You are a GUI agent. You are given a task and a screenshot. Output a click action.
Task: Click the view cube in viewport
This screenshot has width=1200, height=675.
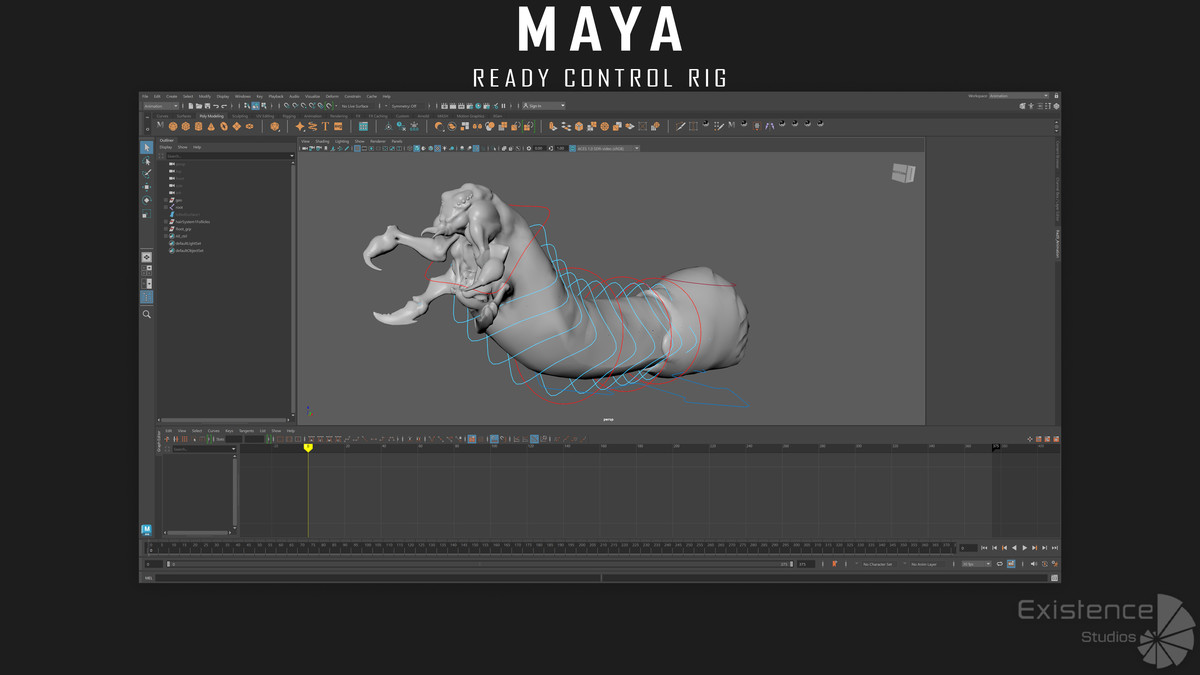click(903, 173)
